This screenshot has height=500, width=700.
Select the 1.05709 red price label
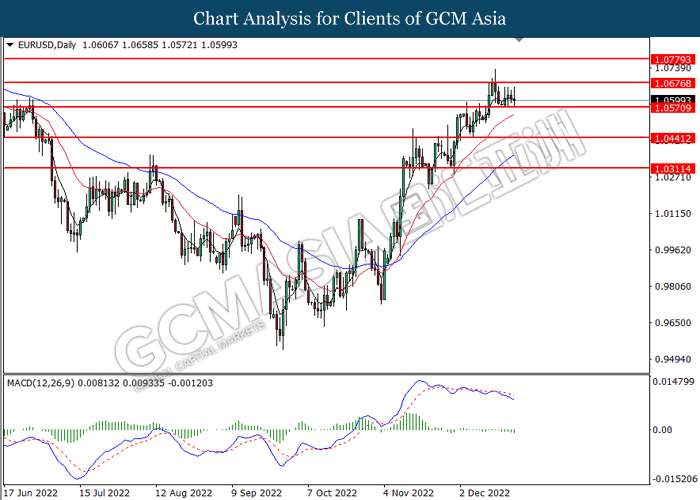673,108
